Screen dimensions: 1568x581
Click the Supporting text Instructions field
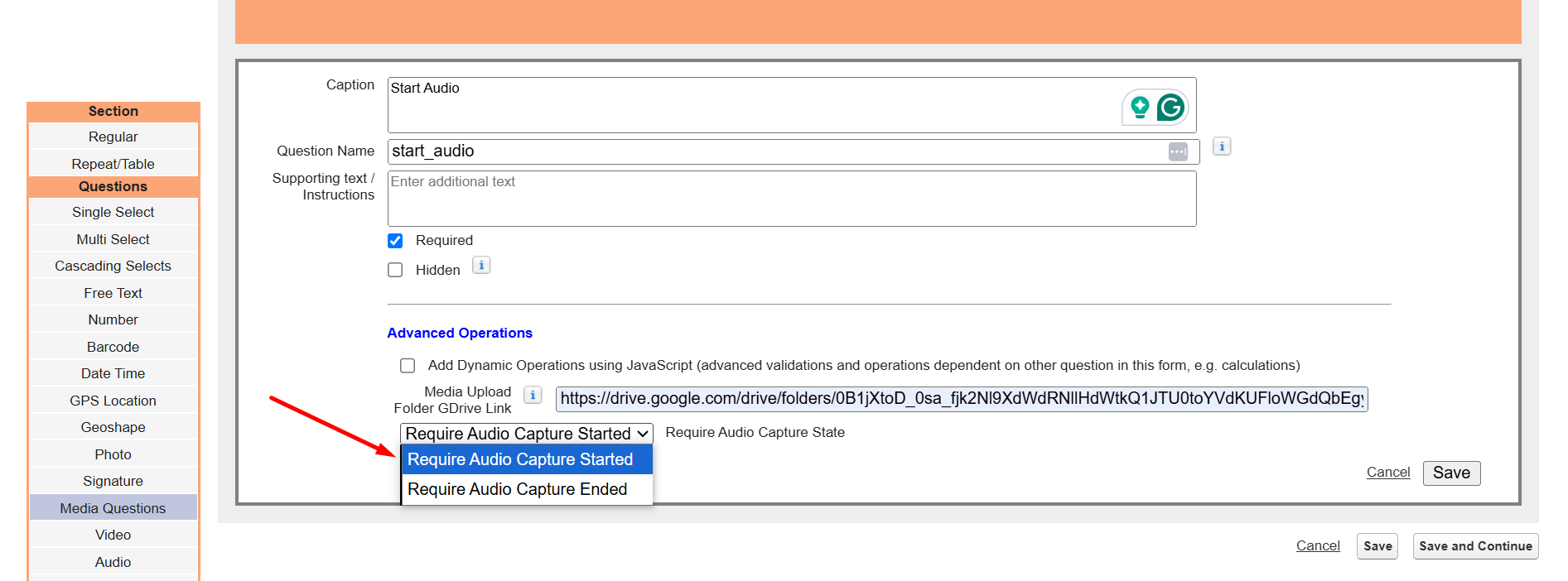[792, 199]
